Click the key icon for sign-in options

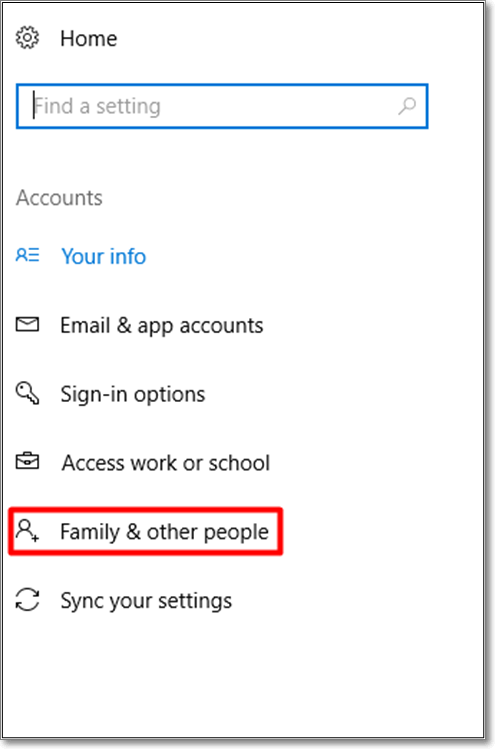(27, 393)
